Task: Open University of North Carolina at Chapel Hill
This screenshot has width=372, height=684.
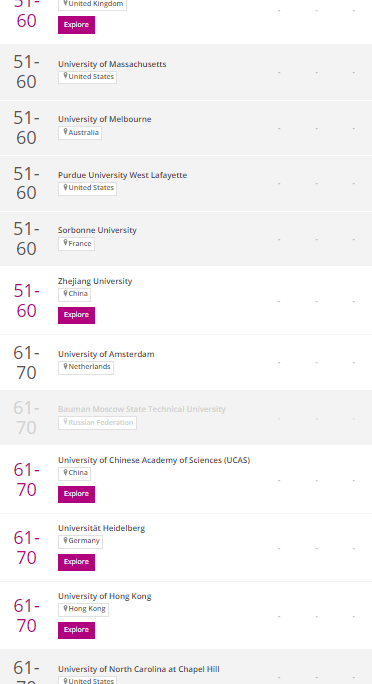Action: pyautogui.click(x=139, y=669)
